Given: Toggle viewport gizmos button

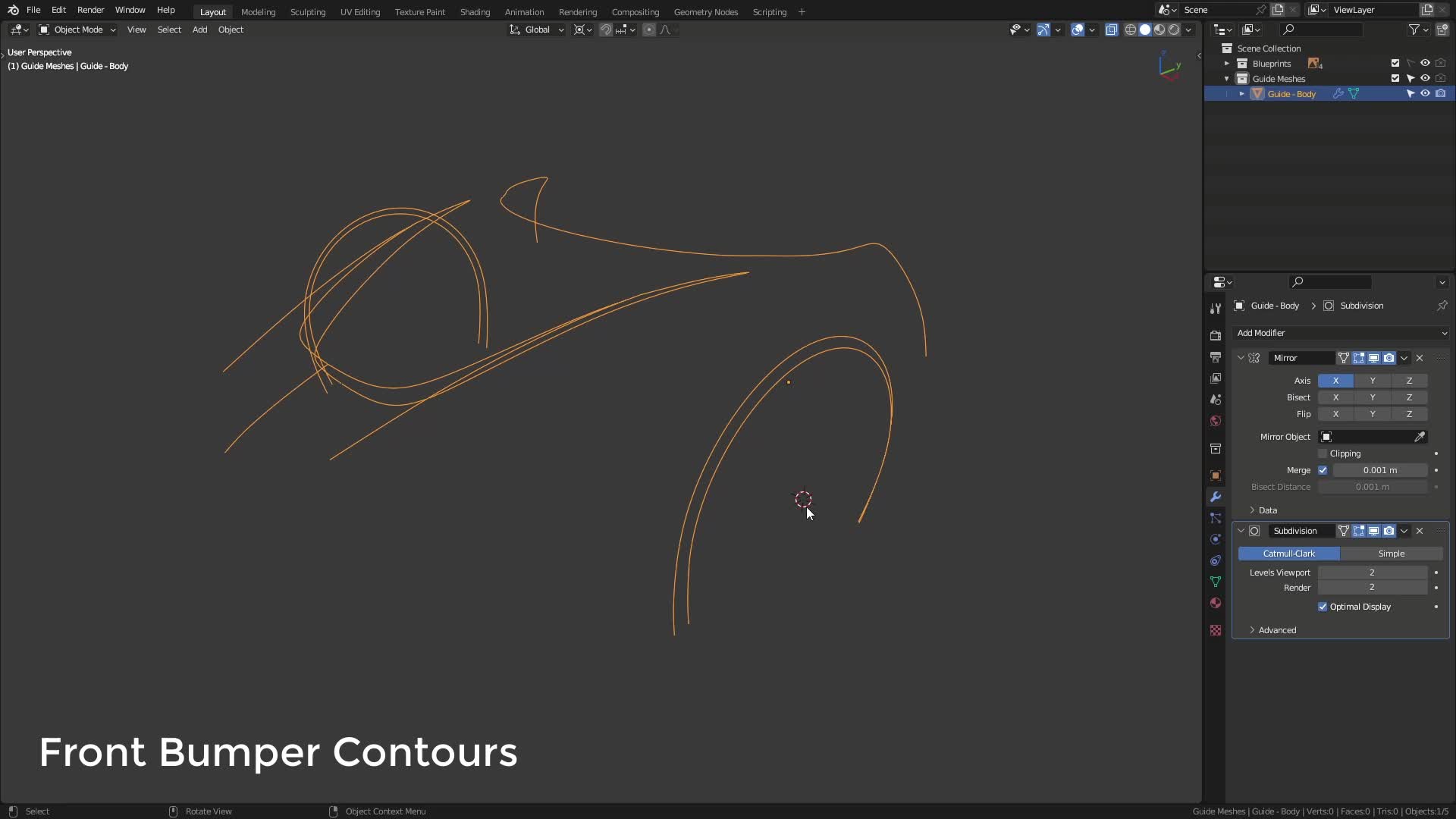Looking at the screenshot, I should tap(1043, 30).
